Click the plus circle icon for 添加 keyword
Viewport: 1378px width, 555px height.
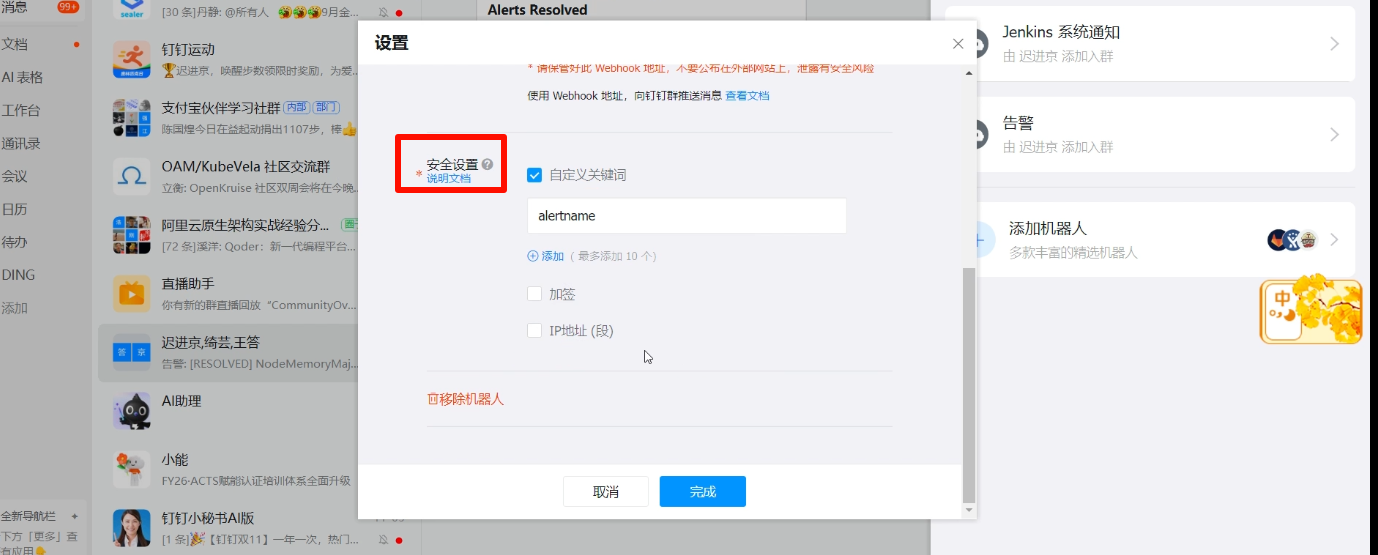point(533,256)
